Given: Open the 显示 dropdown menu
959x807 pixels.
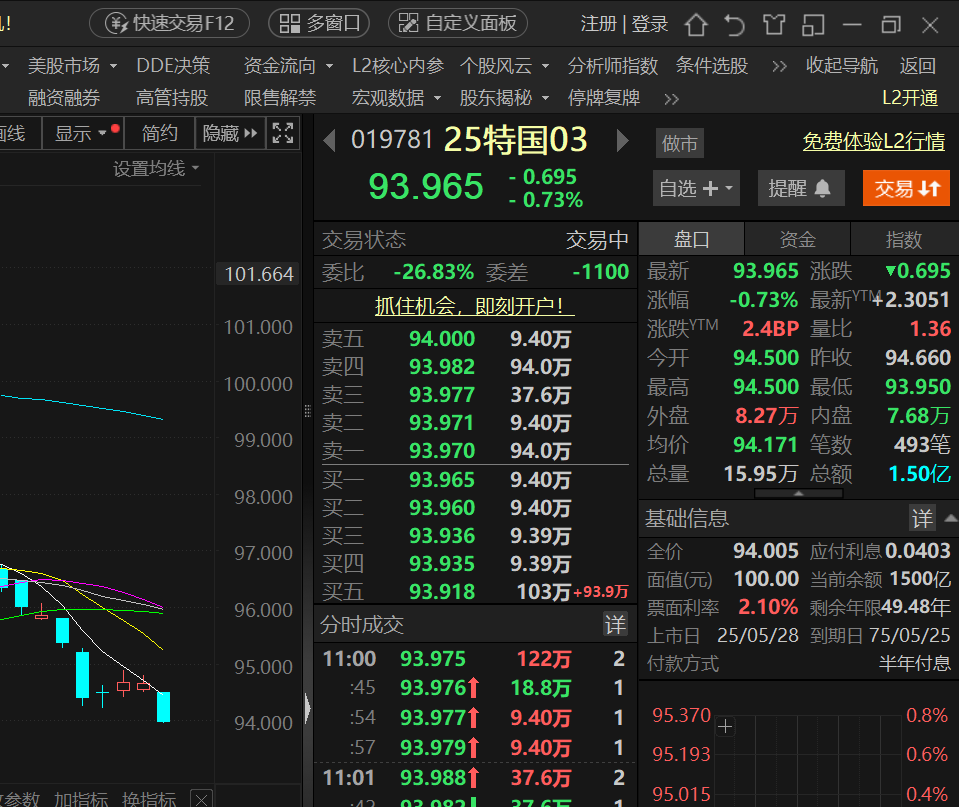Looking at the screenshot, I should click(x=81, y=133).
